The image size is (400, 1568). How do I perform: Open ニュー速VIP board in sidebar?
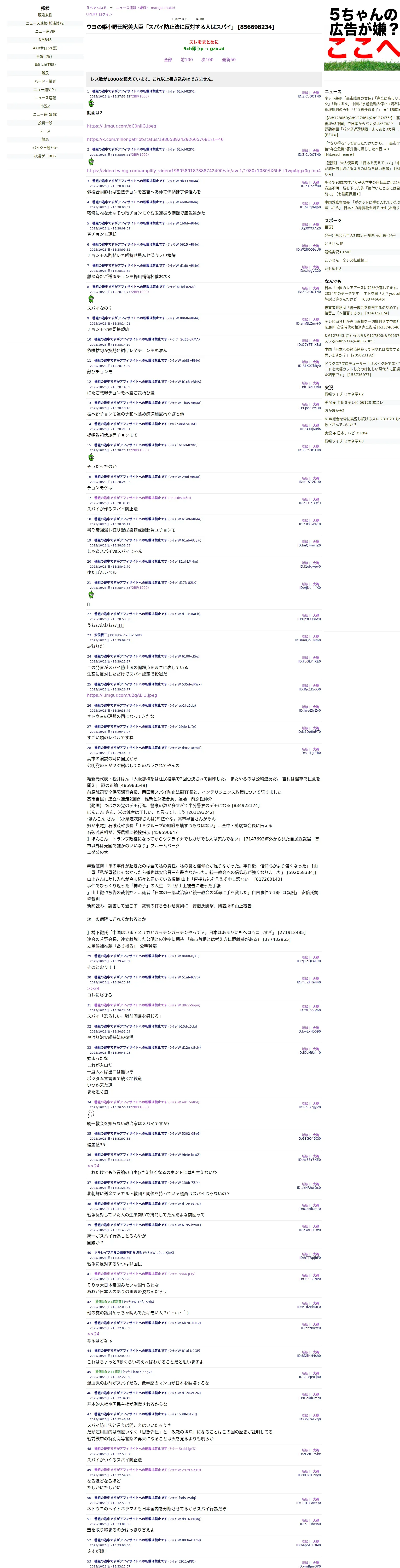pos(45,32)
